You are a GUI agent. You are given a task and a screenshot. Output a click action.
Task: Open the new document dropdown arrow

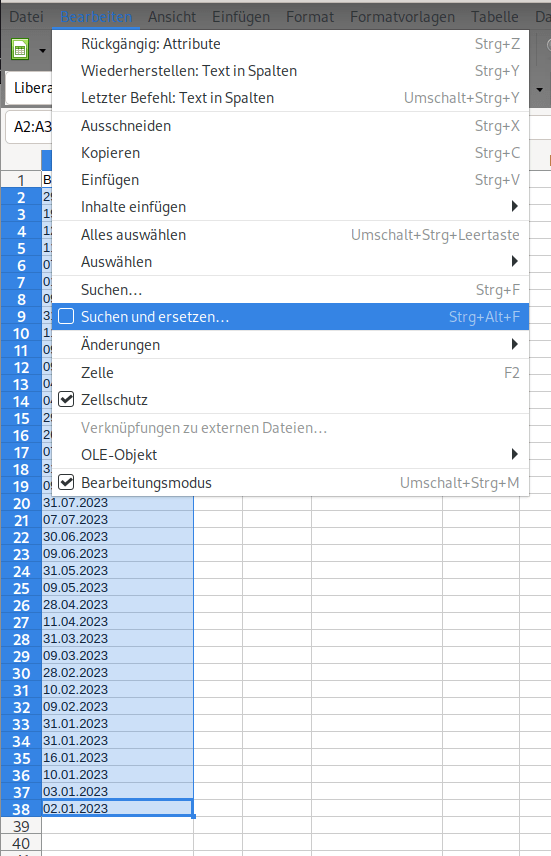[x=43, y=51]
